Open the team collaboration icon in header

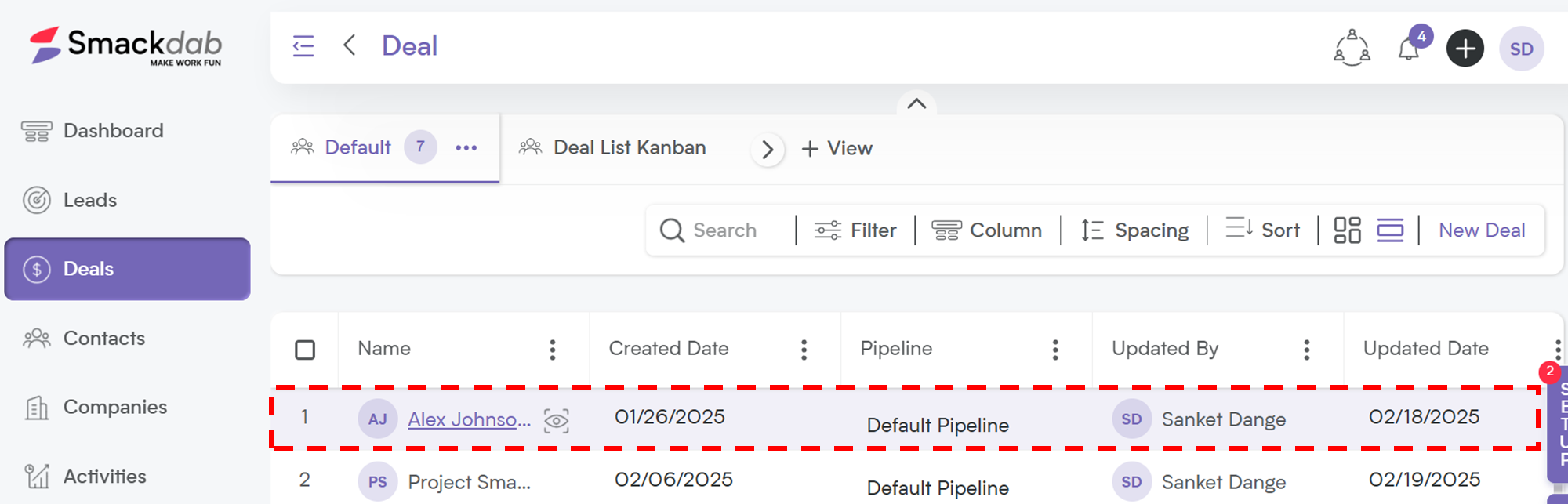[x=1352, y=49]
